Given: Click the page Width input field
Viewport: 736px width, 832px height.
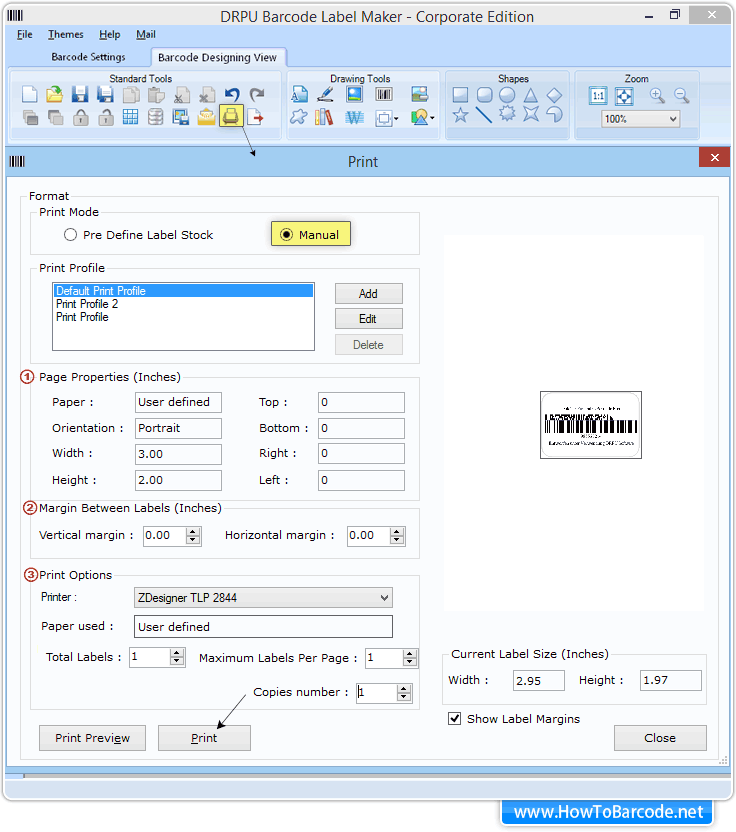Looking at the screenshot, I should (x=178, y=454).
